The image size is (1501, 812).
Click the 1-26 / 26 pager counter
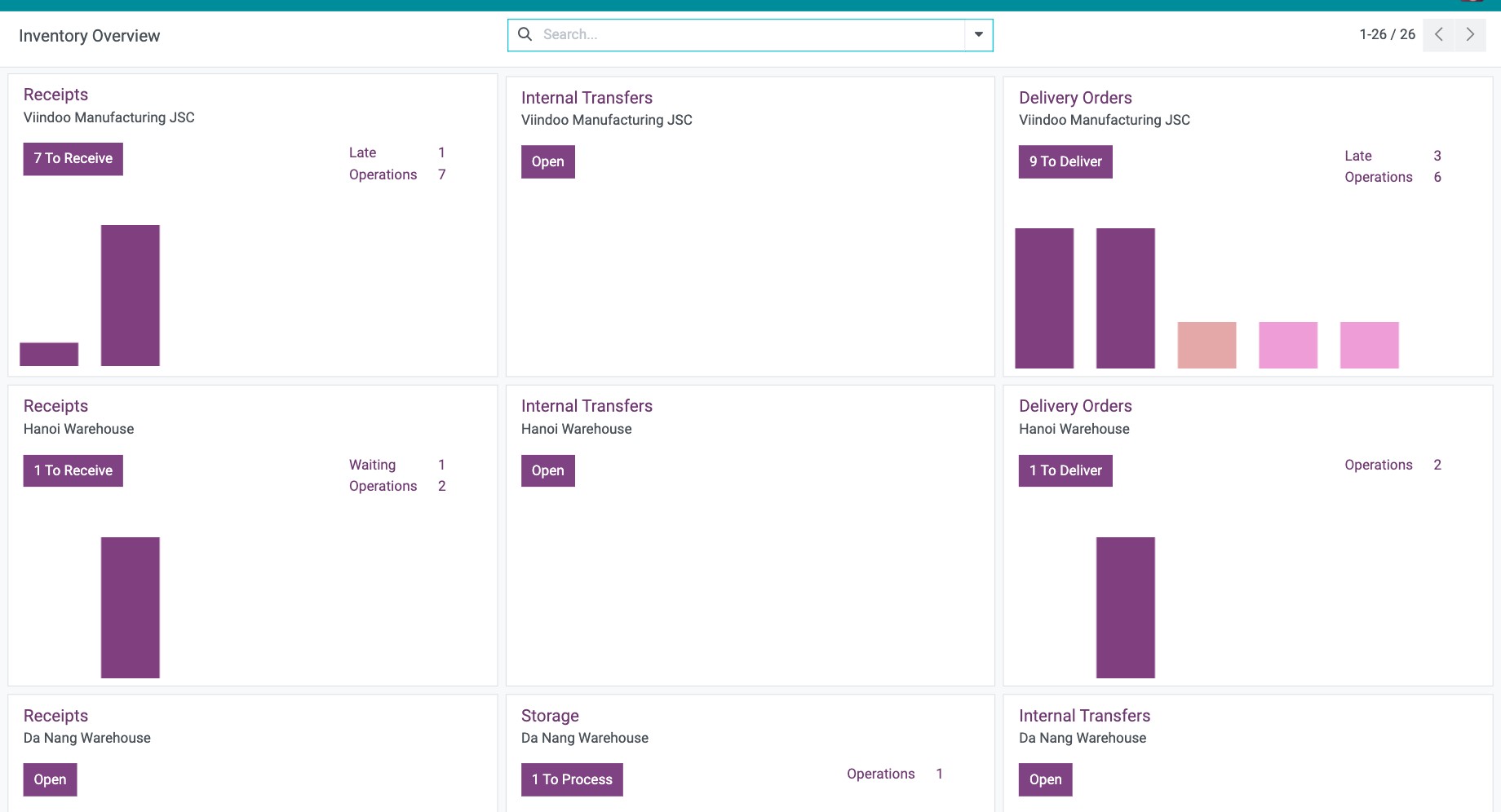(1387, 34)
